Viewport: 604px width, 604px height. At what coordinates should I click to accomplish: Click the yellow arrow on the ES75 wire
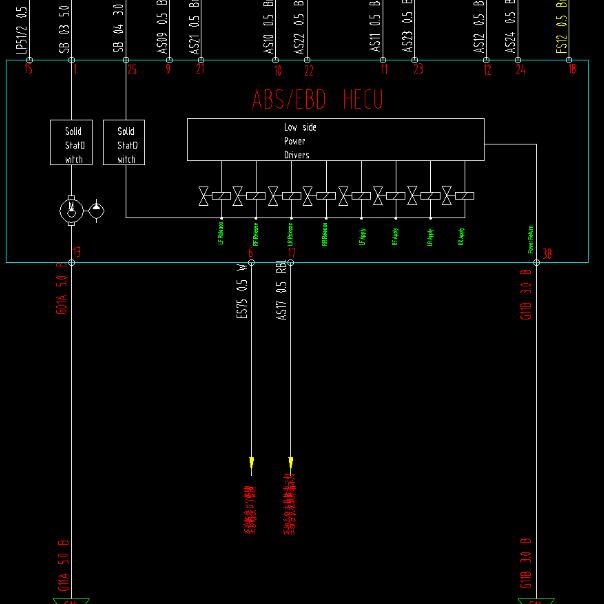pyautogui.click(x=252, y=466)
